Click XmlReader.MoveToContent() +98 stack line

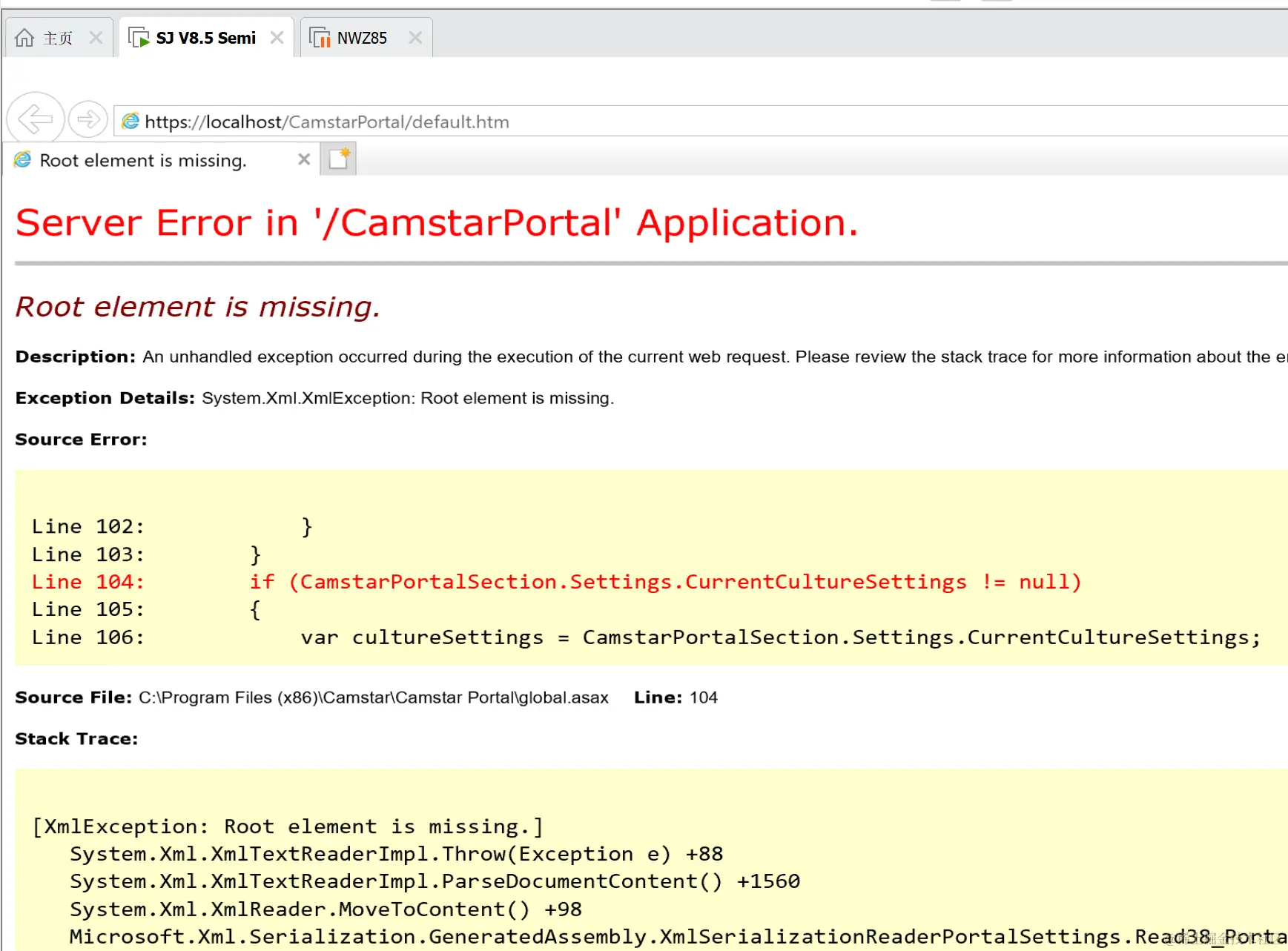click(x=326, y=909)
